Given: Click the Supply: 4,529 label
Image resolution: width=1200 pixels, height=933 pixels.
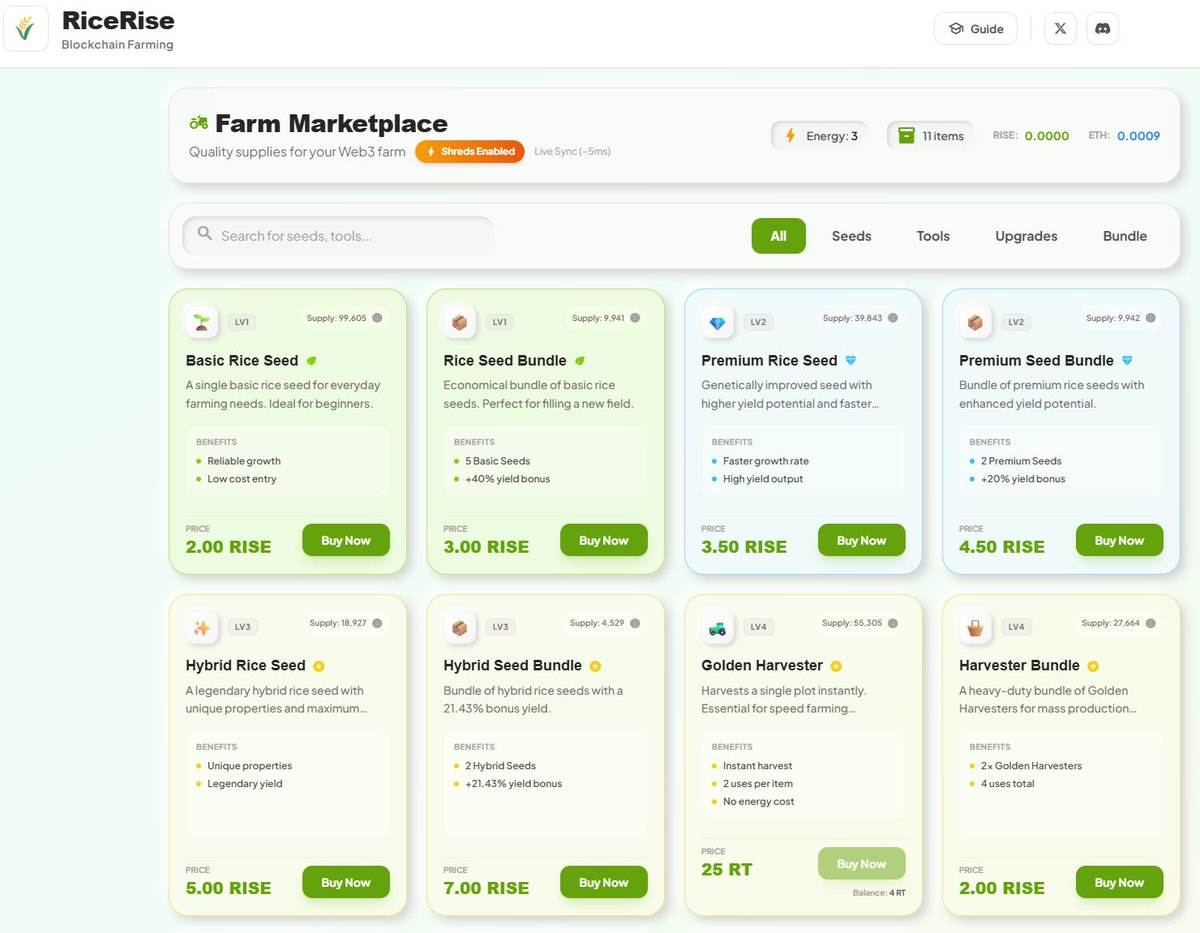Looking at the screenshot, I should click(x=597, y=623).
